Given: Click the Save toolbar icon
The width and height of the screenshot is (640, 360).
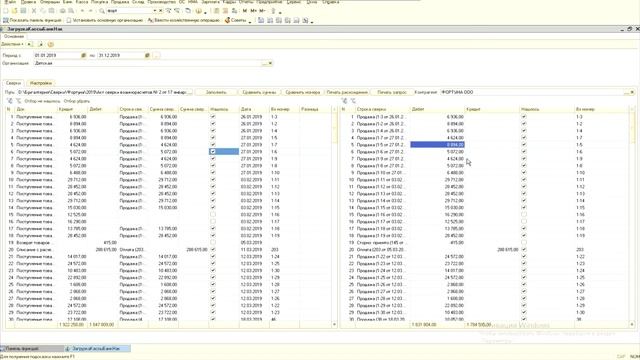Looking at the screenshot, I should [x=23, y=11].
